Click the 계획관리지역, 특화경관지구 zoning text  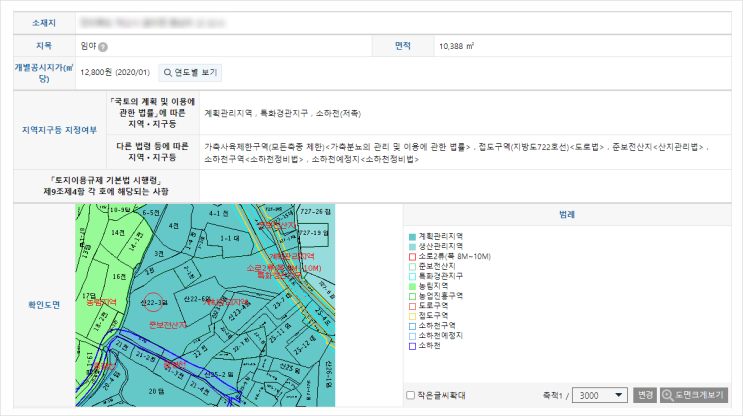point(282,113)
